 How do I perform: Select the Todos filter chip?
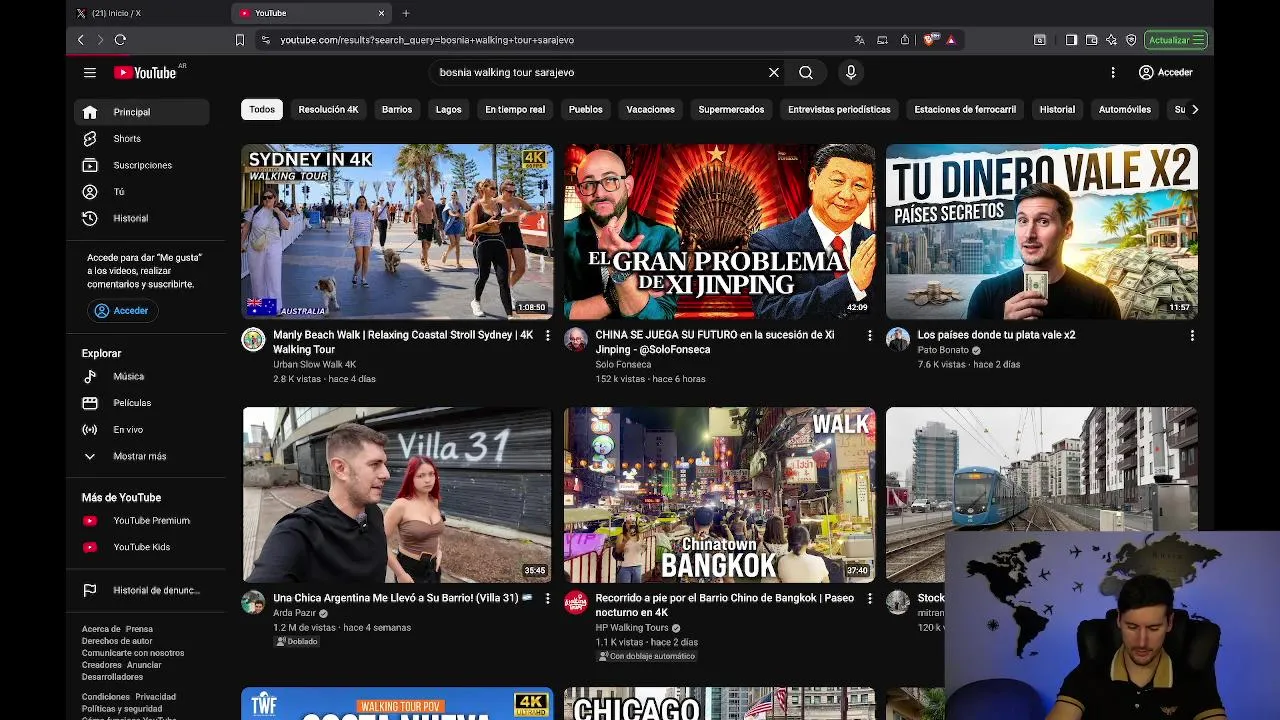coord(262,109)
